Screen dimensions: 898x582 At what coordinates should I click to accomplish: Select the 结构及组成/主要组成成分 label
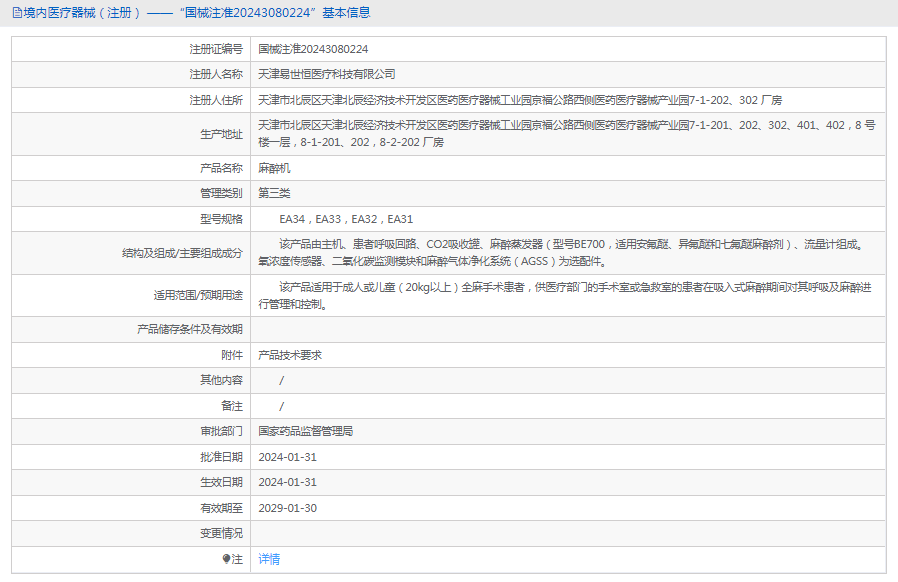(182, 253)
